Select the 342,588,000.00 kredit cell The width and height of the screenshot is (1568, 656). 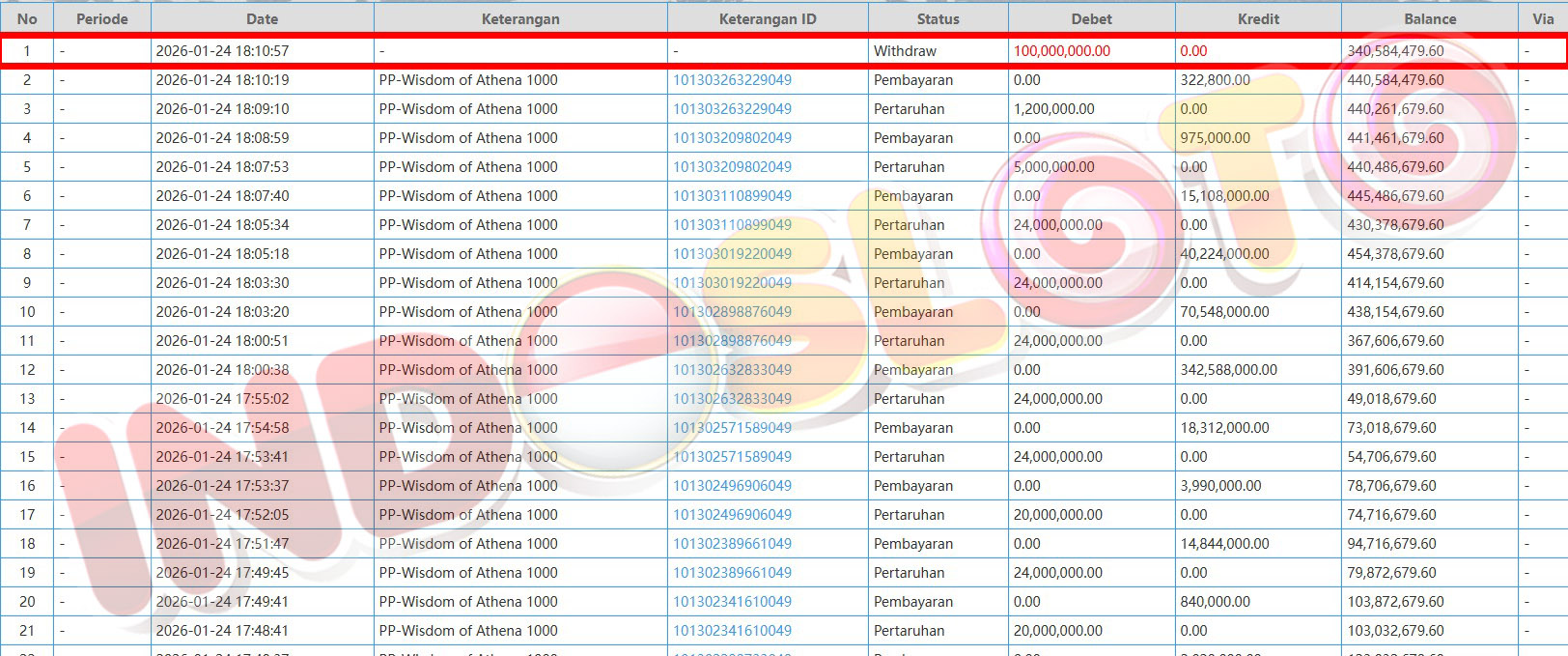1228,370
